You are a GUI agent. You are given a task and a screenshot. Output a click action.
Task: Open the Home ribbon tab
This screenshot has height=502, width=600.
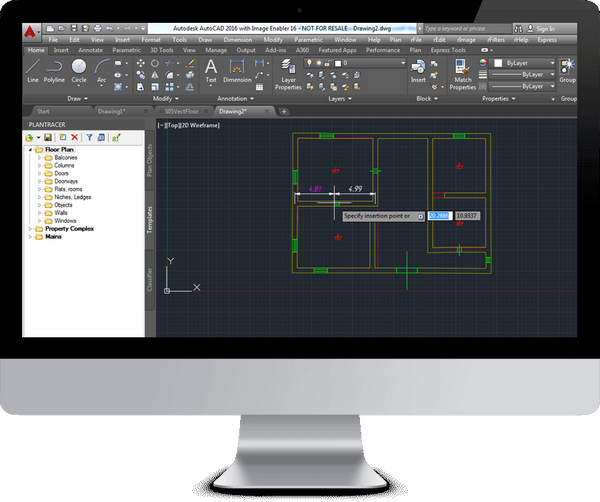tap(36, 50)
